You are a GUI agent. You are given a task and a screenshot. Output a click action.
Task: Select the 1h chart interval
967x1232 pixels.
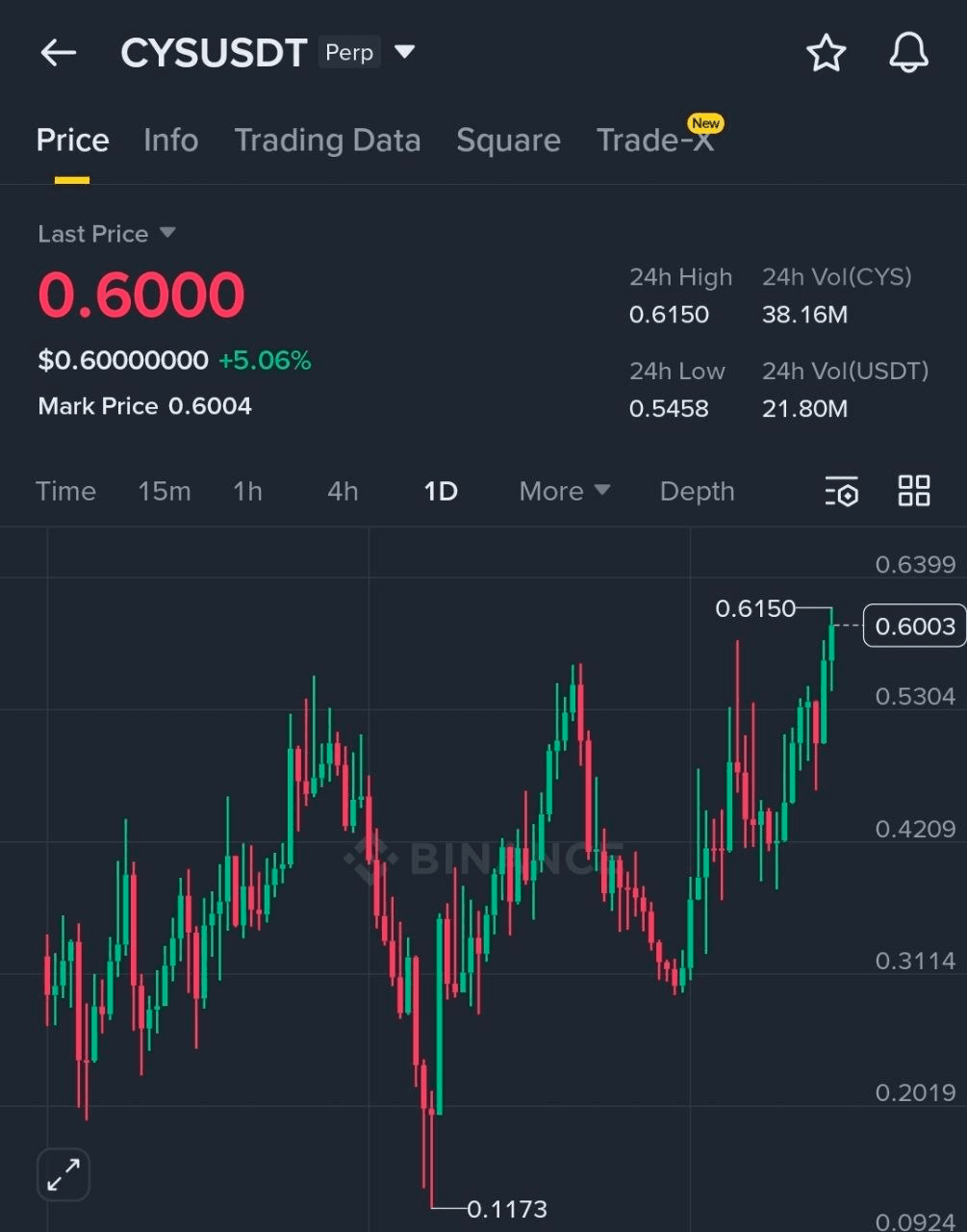pos(247,491)
